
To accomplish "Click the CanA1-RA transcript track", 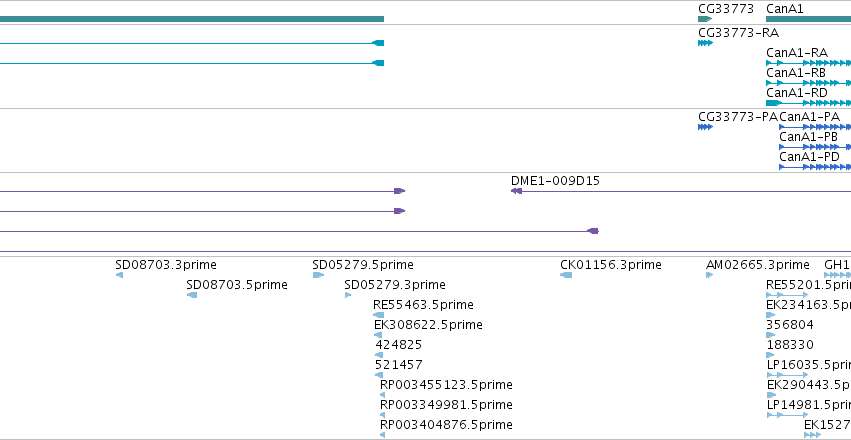I will click(808, 63).
